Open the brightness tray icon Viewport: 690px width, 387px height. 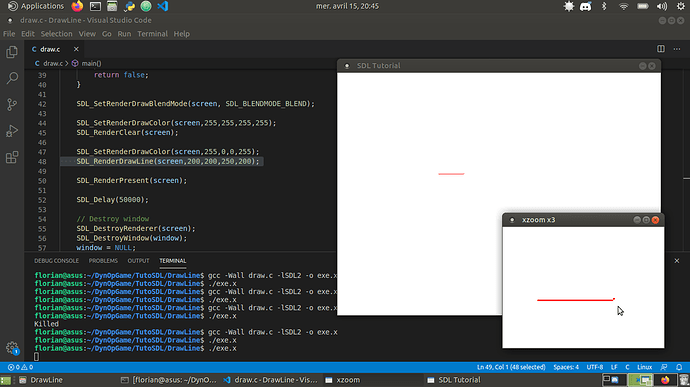coord(569,6)
